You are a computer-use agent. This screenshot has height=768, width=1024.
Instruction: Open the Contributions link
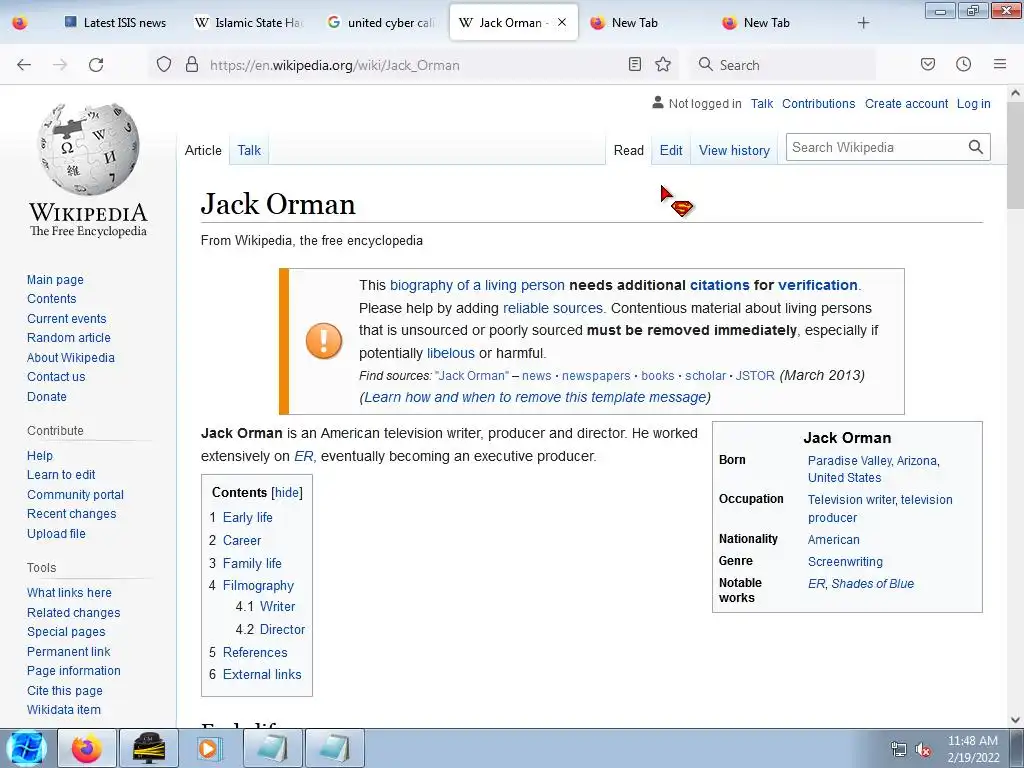point(818,103)
